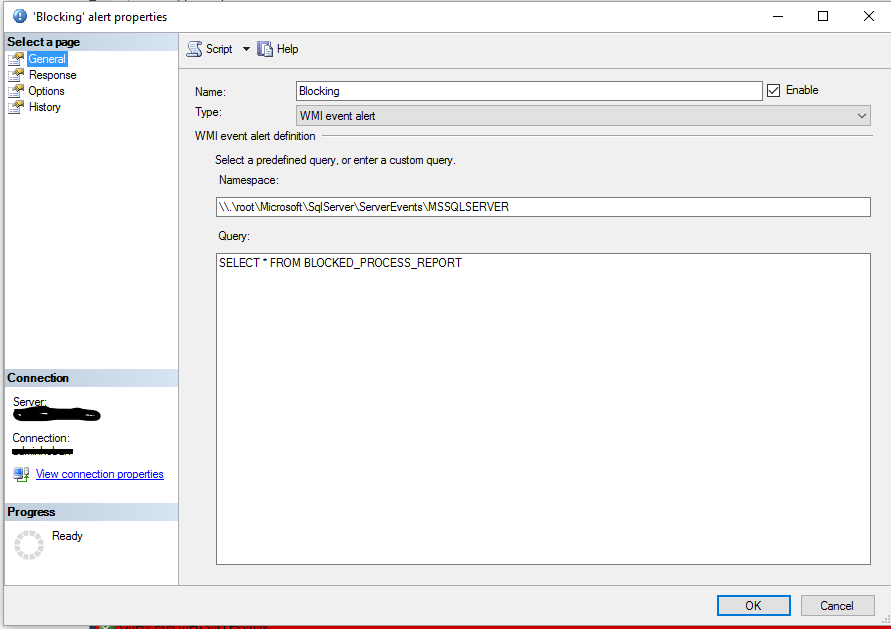Viewport: 891px width, 629px height.
Task: Click in the Name text field
Action: tap(529, 91)
